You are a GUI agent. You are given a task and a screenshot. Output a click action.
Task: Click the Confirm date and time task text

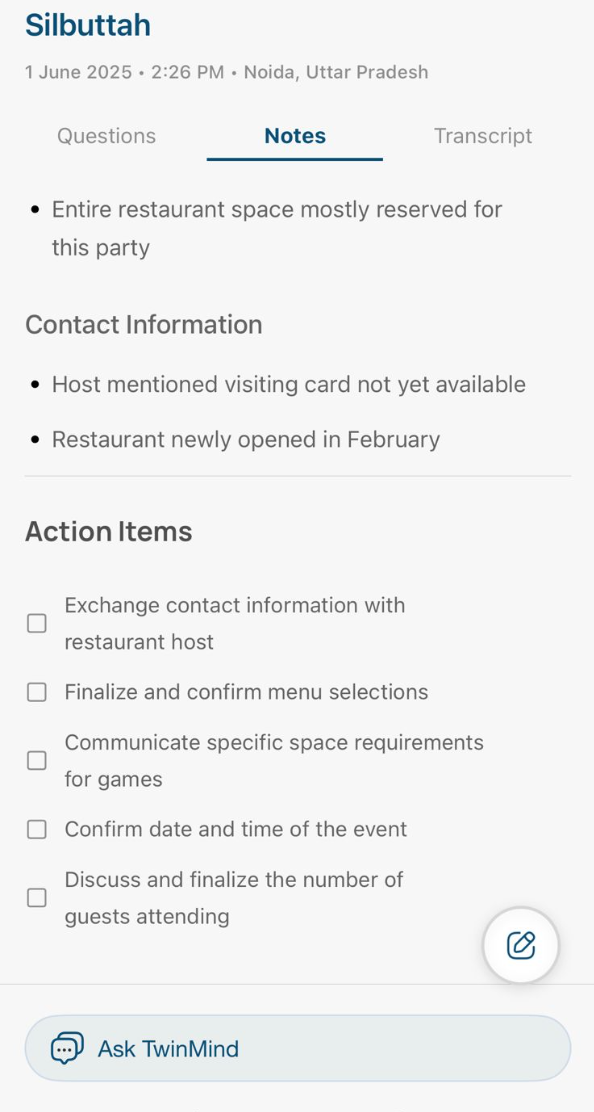(236, 829)
